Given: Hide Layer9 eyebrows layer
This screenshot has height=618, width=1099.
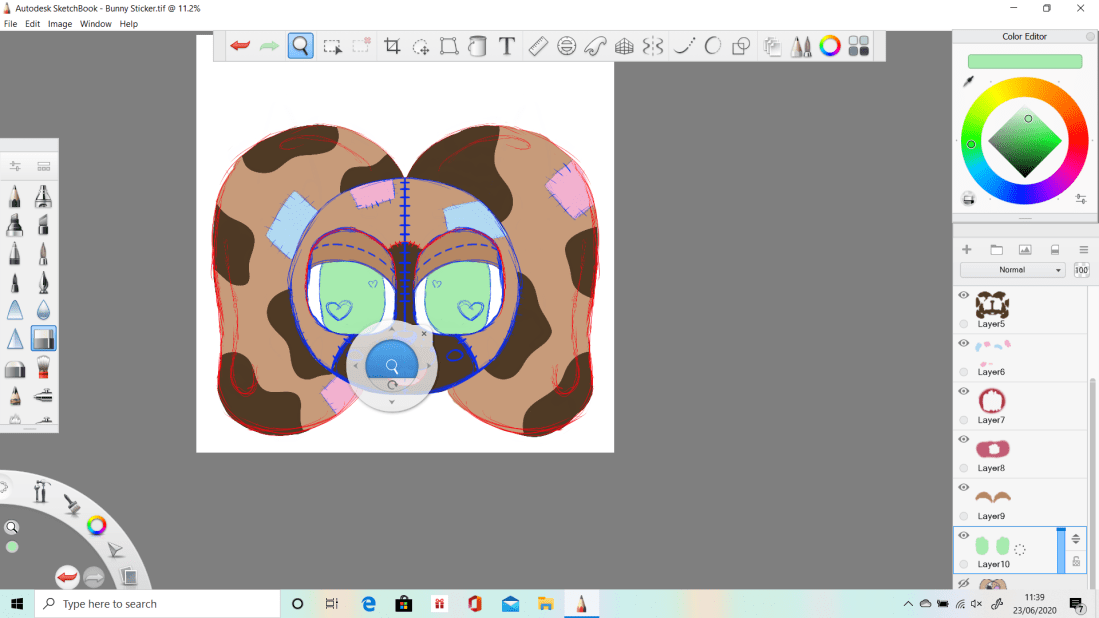Looking at the screenshot, I should point(964,488).
